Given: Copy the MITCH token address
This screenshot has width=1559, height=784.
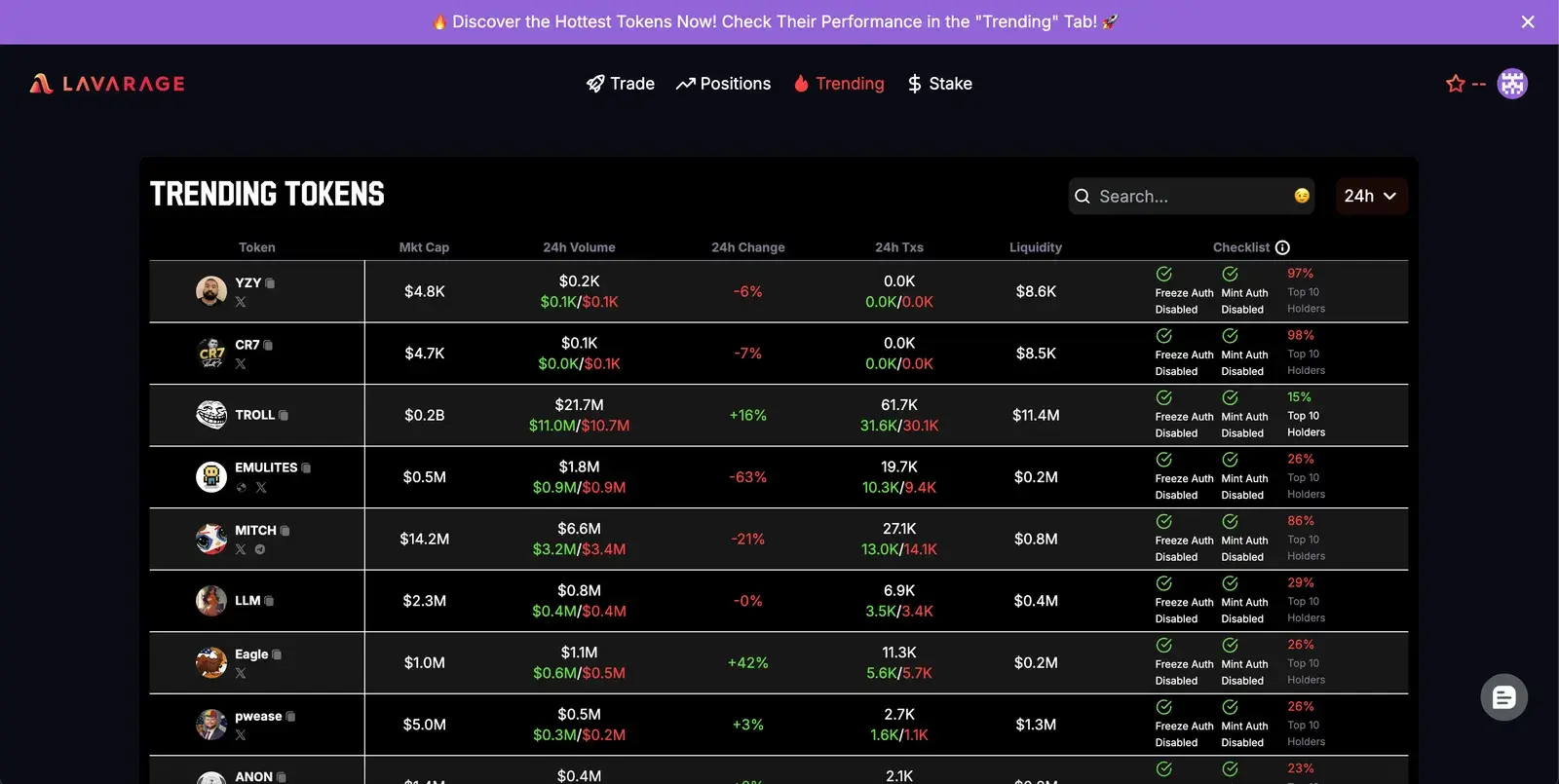Looking at the screenshot, I should point(285,531).
